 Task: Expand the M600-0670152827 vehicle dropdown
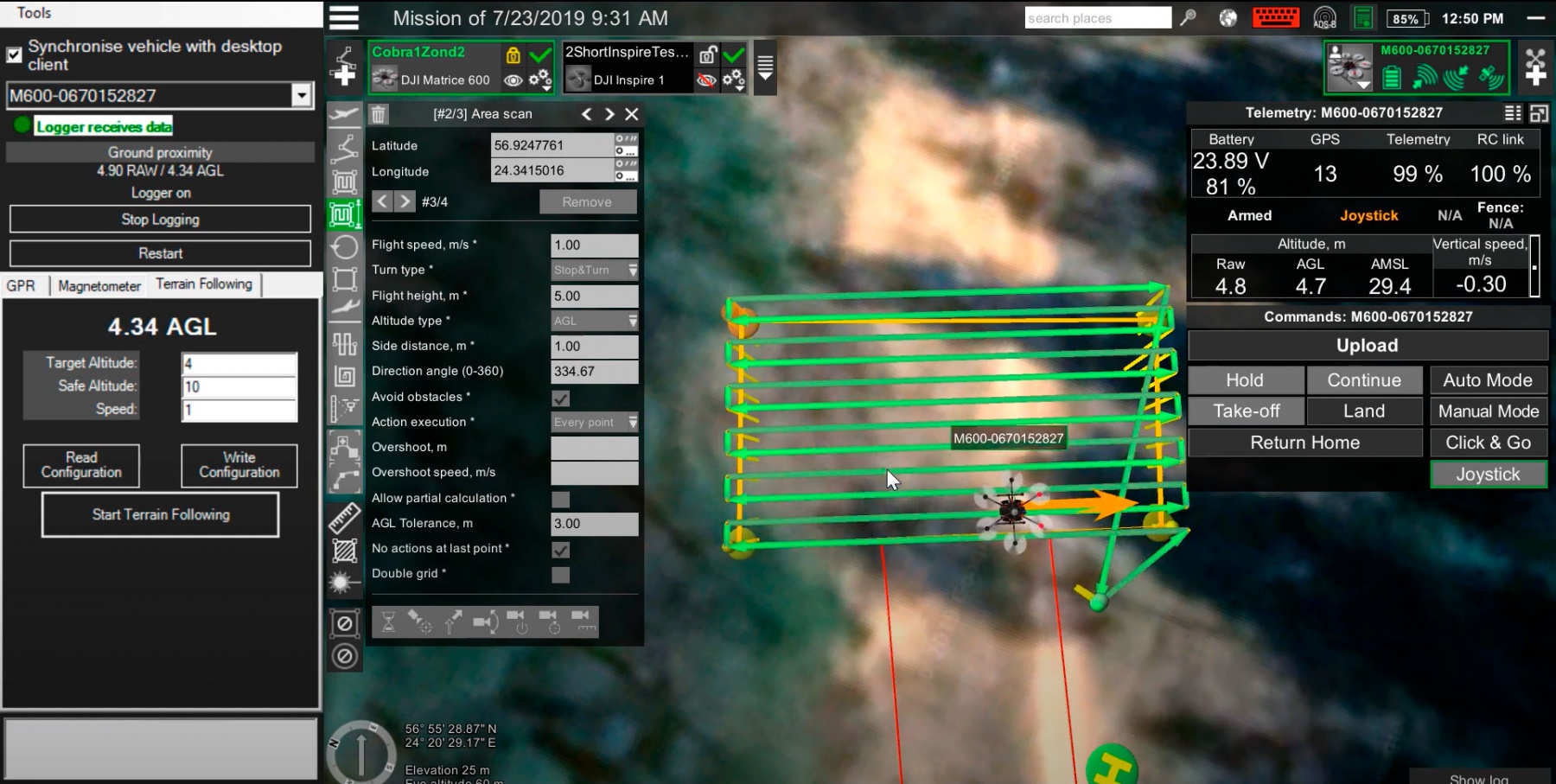(x=301, y=95)
